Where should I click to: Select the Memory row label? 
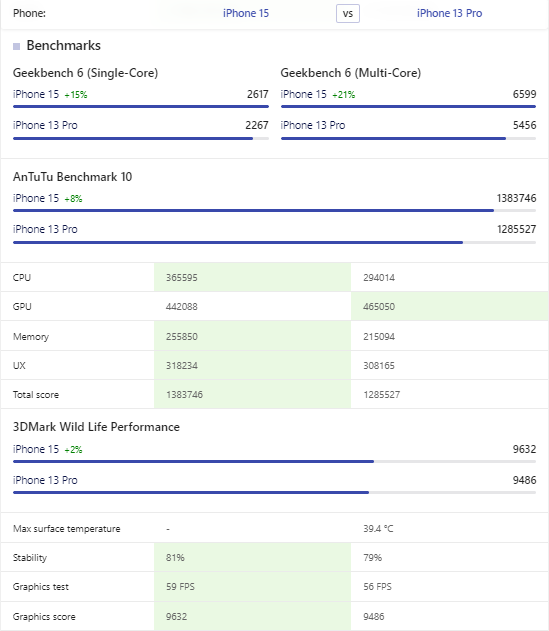31,336
